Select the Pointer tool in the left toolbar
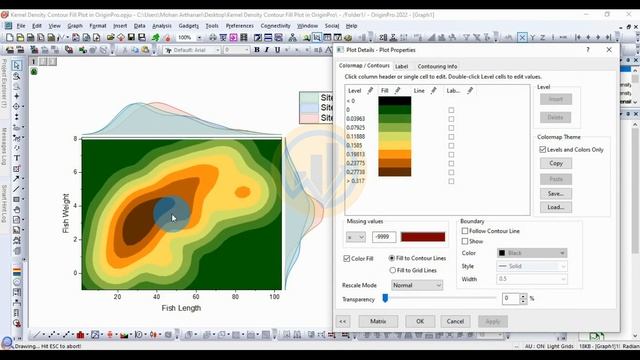640x360 pixels. [x=16, y=65]
